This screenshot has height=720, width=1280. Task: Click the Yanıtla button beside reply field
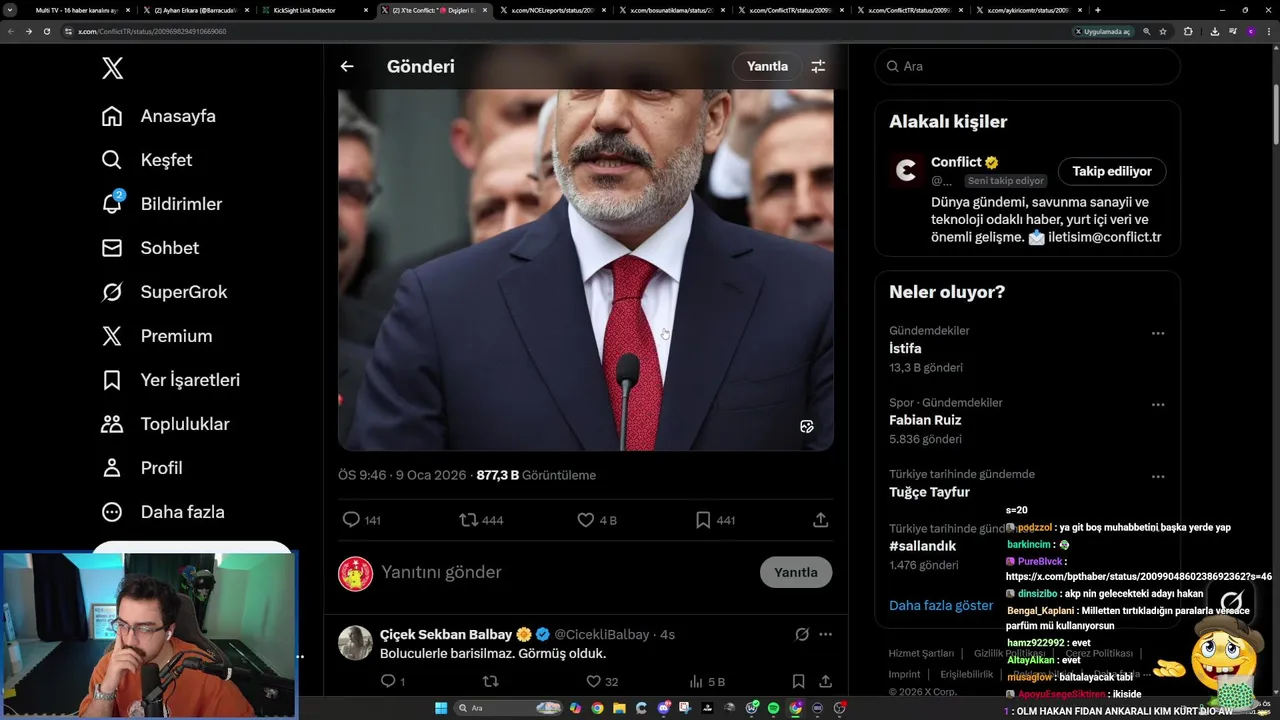tap(796, 572)
